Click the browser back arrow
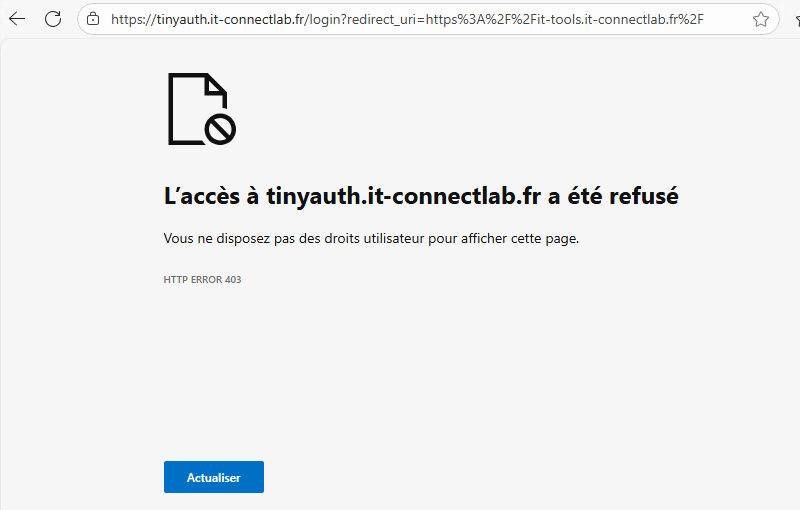800x510 pixels. point(17,19)
